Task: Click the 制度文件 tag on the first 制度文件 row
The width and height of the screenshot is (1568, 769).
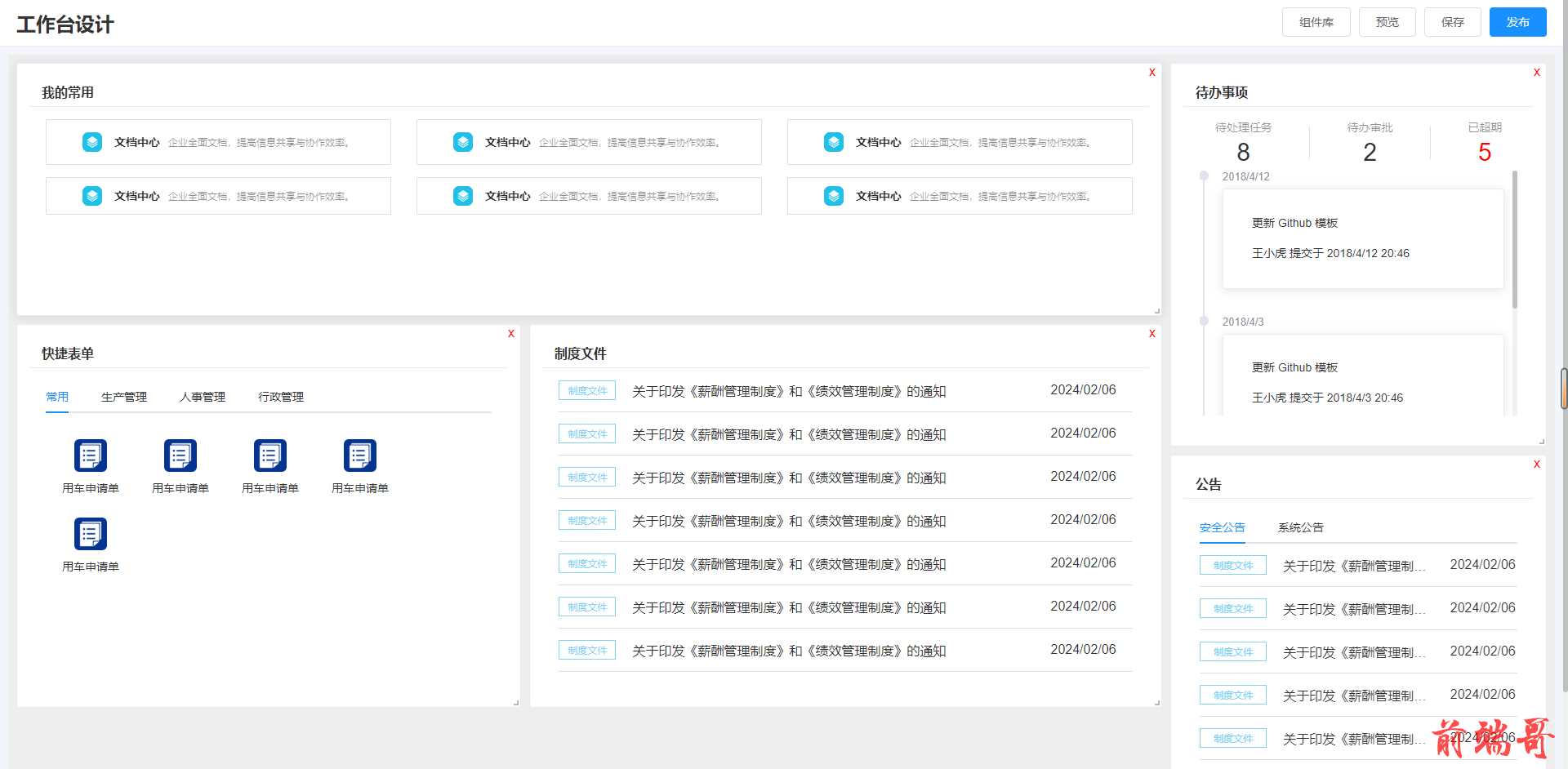Action: click(587, 390)
